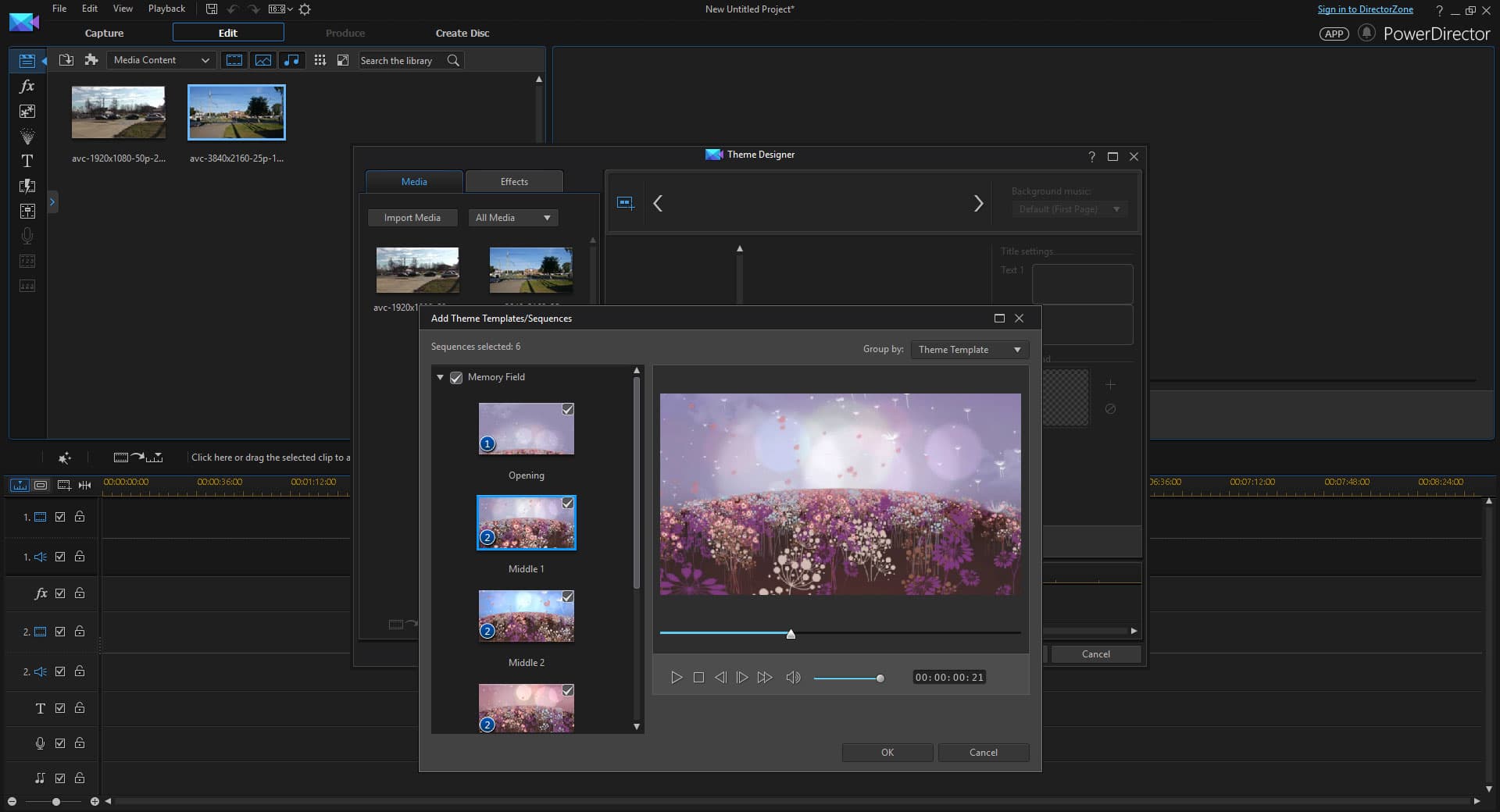1500x812 pixels.
Task: Click the fast forward icon in the preview
Action: tap(764, 678)
